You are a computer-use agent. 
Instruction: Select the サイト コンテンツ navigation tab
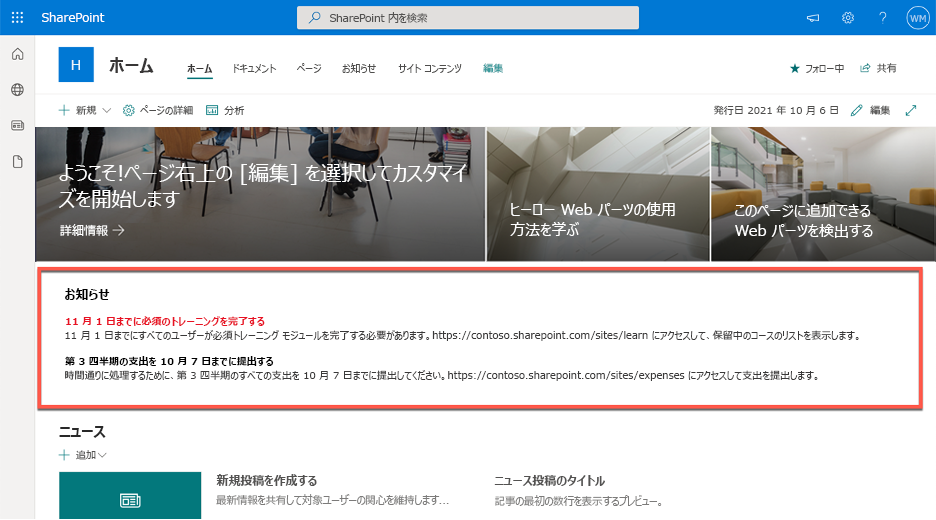click(430, 69)
